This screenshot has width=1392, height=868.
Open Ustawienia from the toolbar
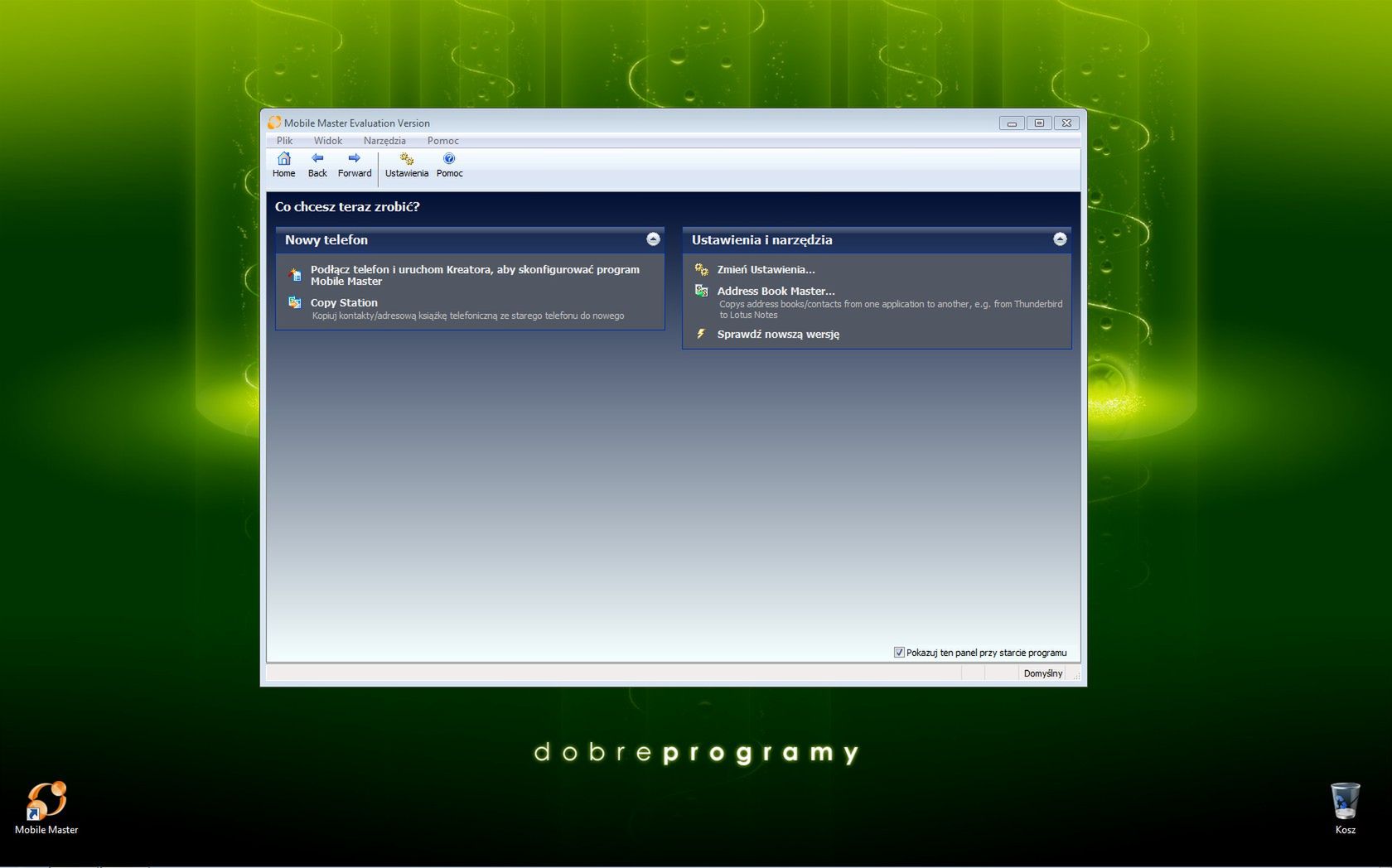click(407, 165)
